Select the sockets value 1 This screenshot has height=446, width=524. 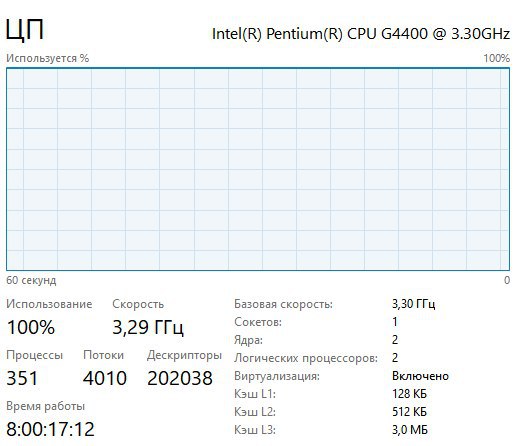click(395, 322)
